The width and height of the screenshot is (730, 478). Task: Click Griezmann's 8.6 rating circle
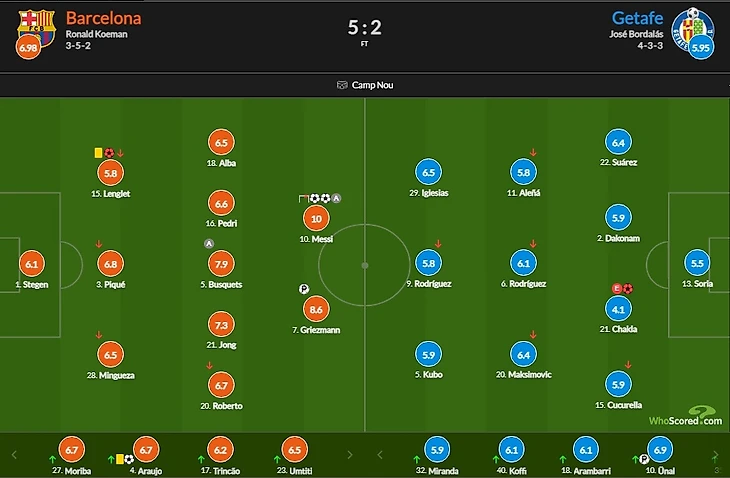click(x=316, y=309)
